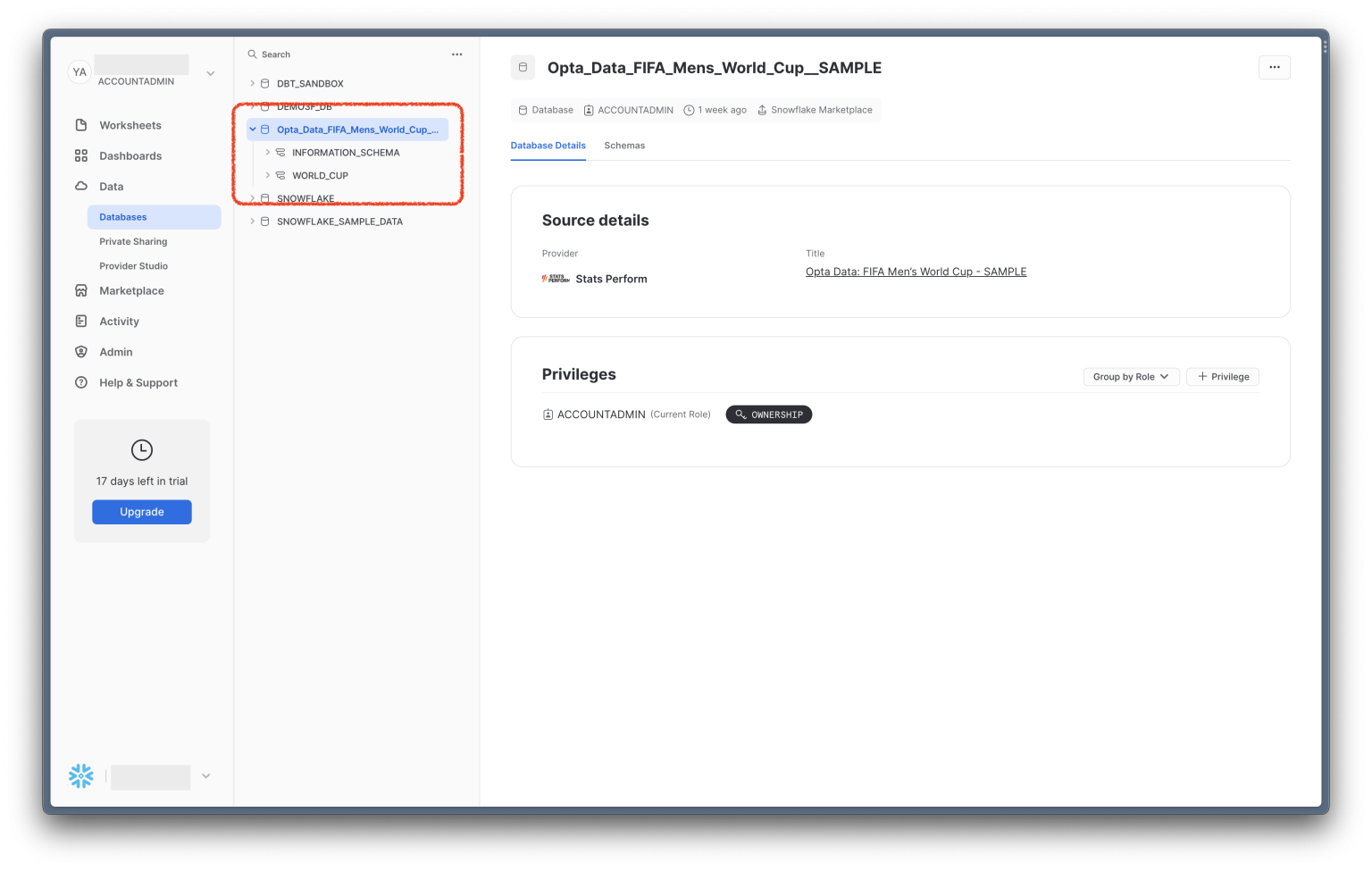Click the Help & Support question icon
Viewport: 1372px width, 871px height.
coord(81,382)
